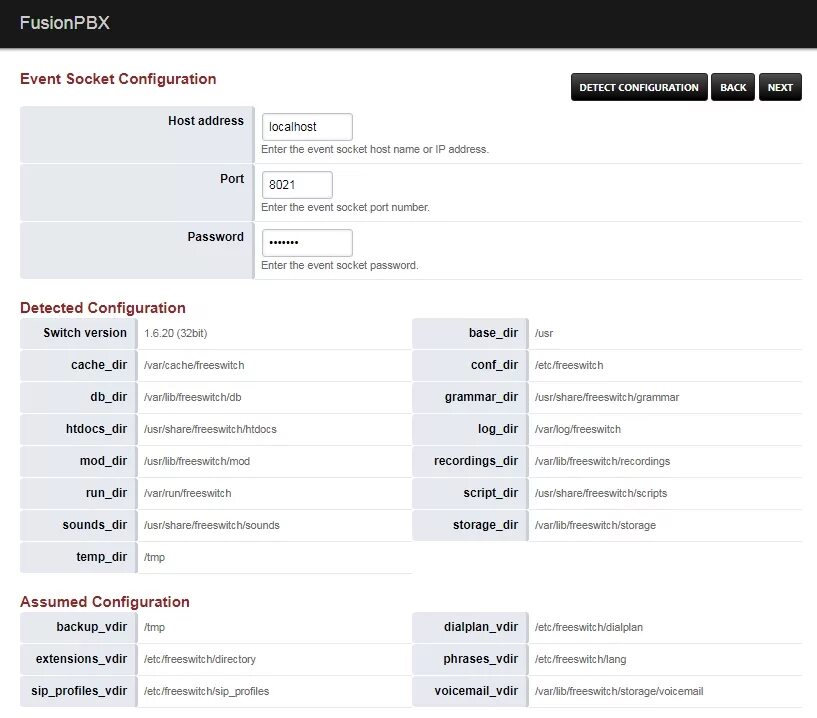817x718 pixels.
Task: Click the backup_vdir /tmp value
Action: pyautogui.click(x=154, y=627)
